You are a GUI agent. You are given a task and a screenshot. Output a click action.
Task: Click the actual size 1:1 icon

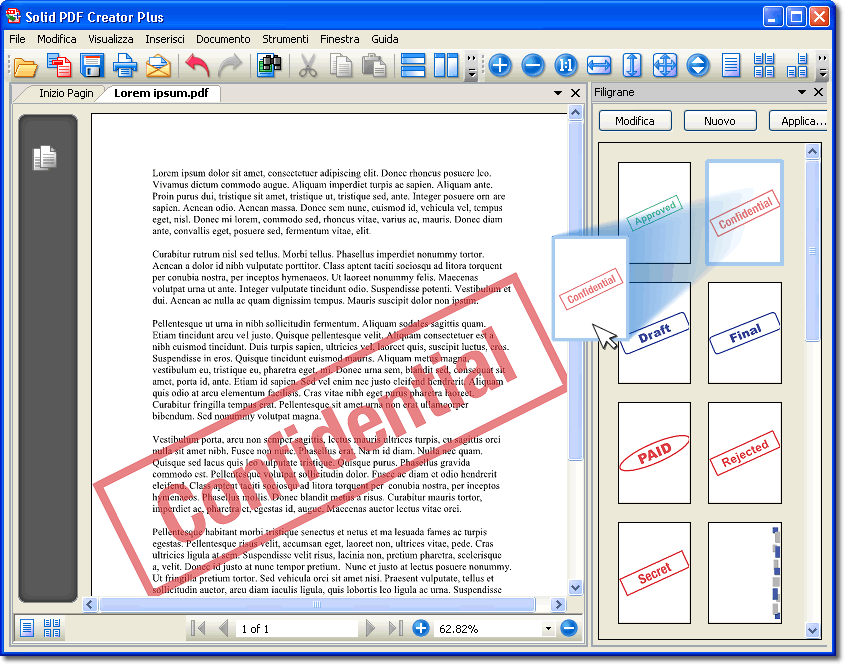tap(566, 67)
